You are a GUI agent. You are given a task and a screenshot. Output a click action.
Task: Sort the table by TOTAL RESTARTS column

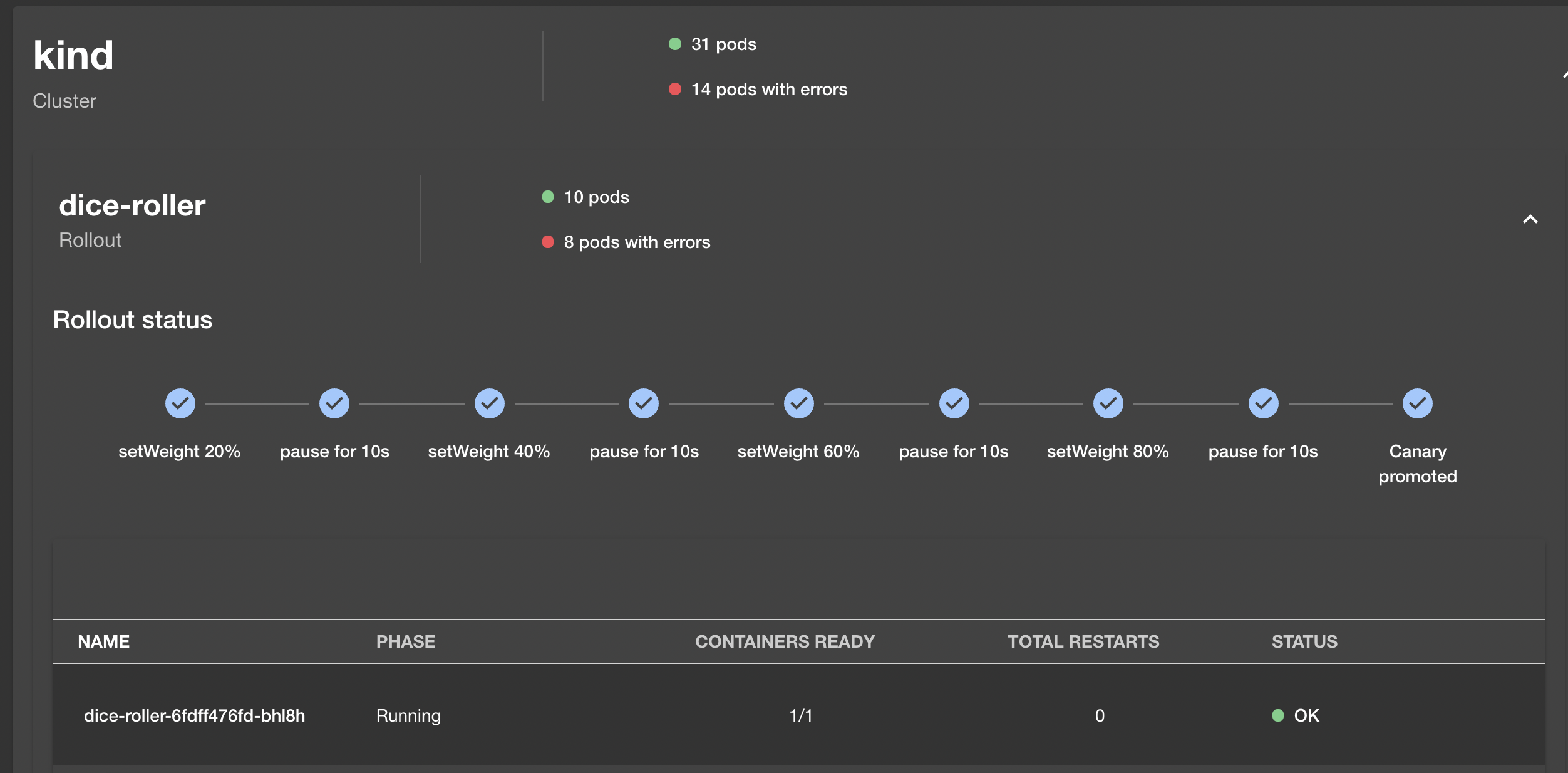[x=1083, y=641]
